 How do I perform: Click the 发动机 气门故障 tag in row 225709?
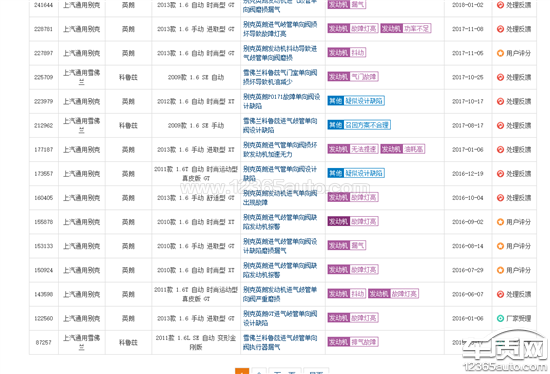pos(353,76)
